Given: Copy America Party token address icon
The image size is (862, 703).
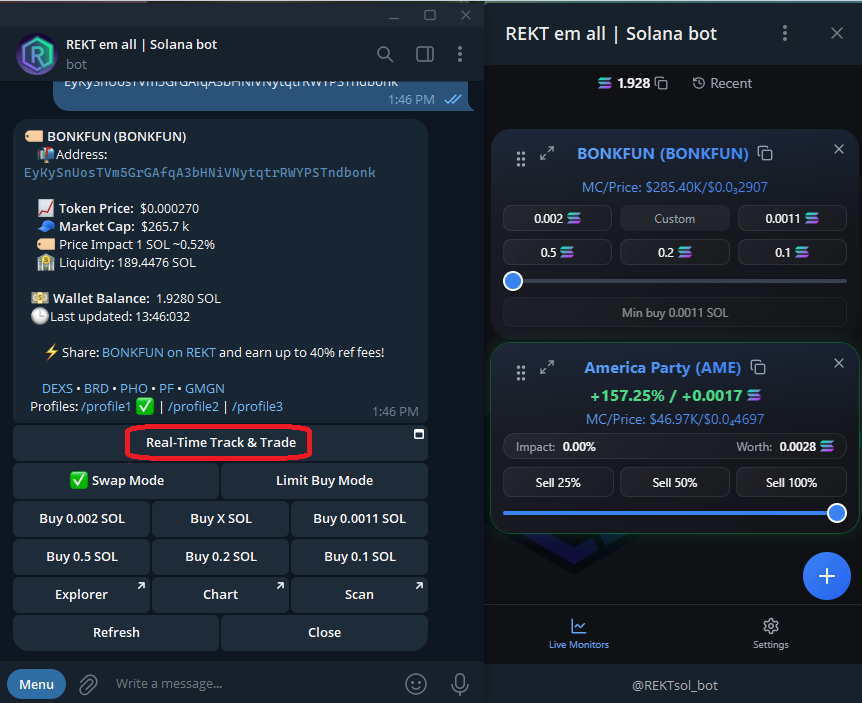Looking at the screenshot, I should [x=758, y=367].
